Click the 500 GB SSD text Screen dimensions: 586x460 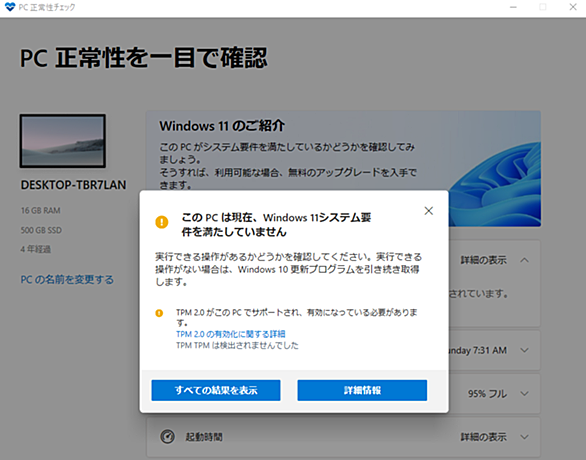pos(41,230)
